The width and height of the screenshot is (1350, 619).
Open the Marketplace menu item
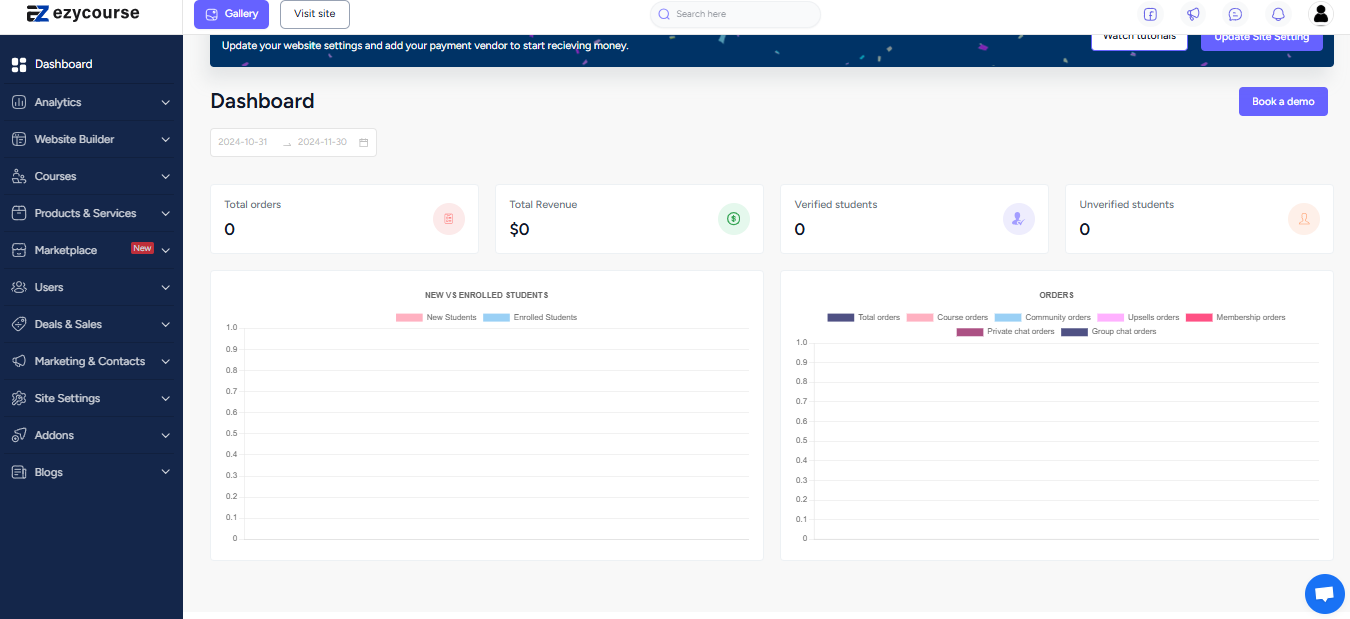click(x=91, y=250)
